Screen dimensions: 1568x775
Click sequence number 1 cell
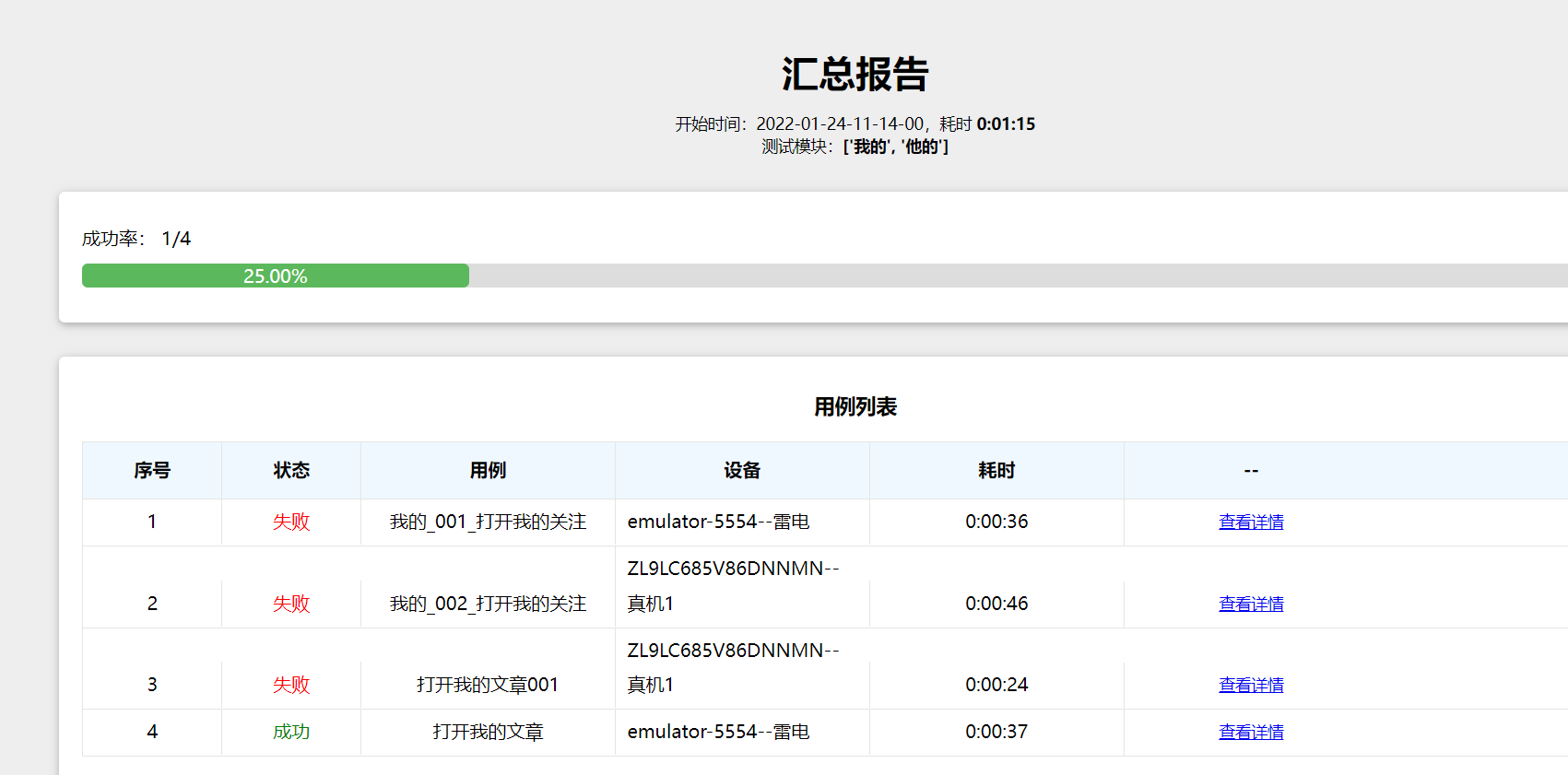[x=152, y=522]
